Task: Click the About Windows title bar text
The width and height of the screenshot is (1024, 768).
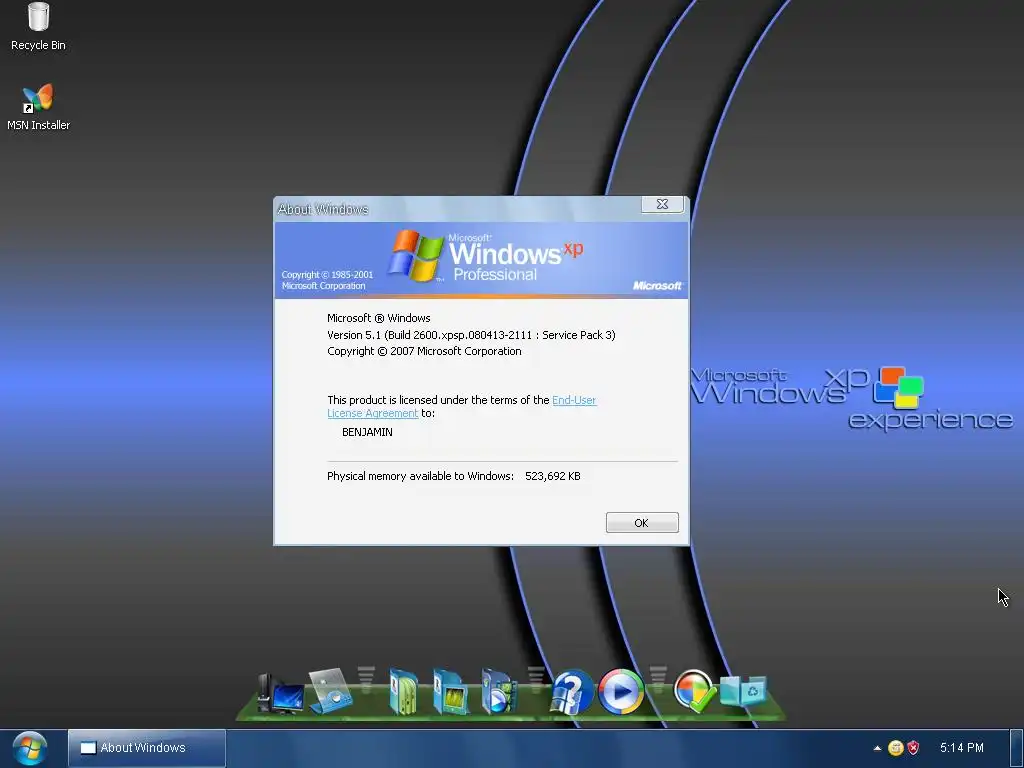Action: pos(323,209)
